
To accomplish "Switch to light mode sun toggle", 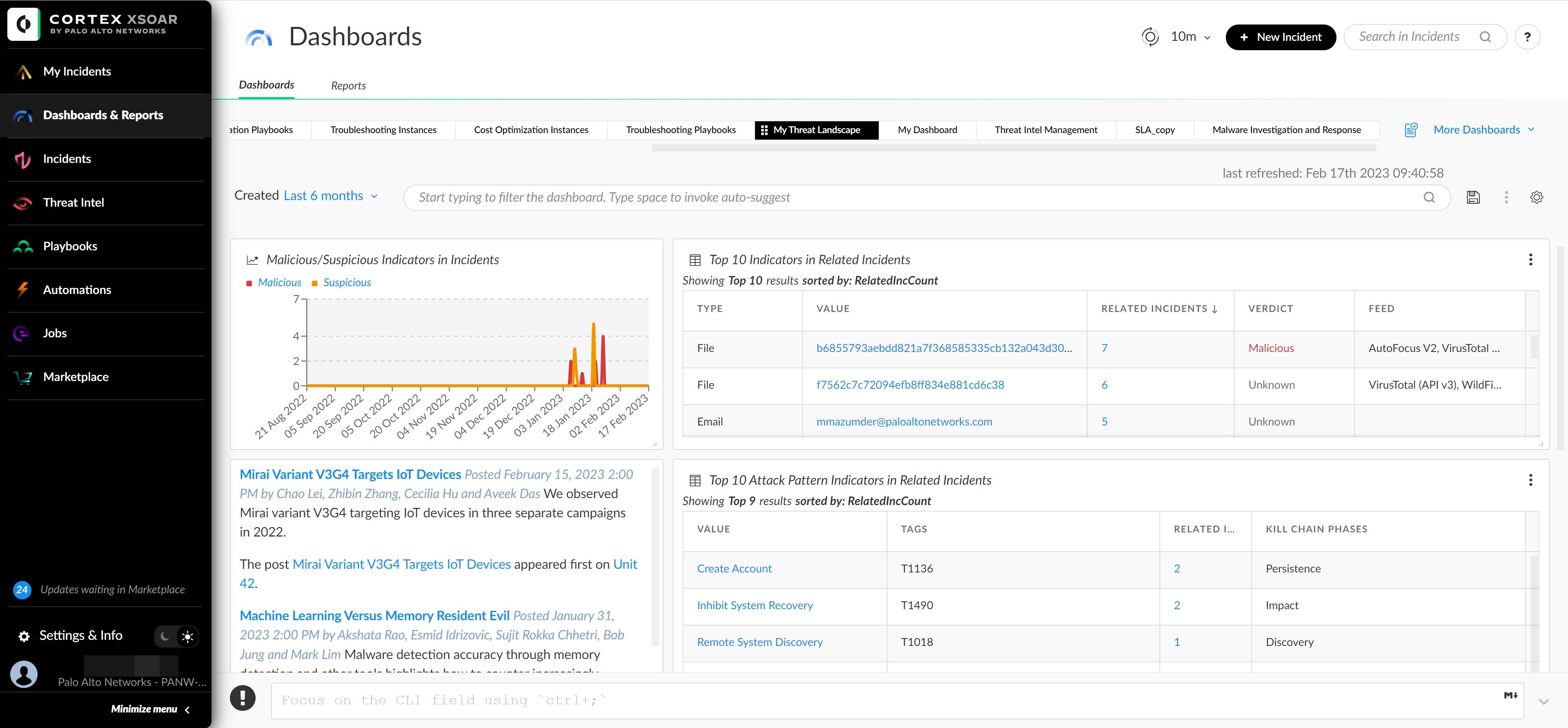I will (x=187, y=636).
